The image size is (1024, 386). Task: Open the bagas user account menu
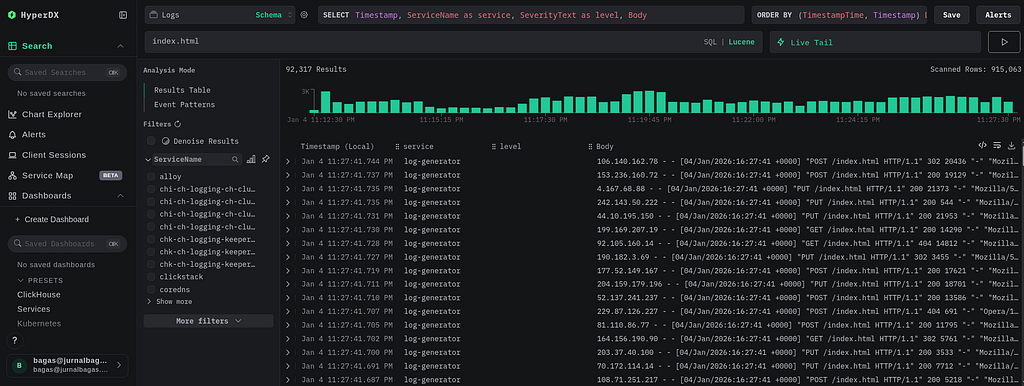tap(67, 366)
